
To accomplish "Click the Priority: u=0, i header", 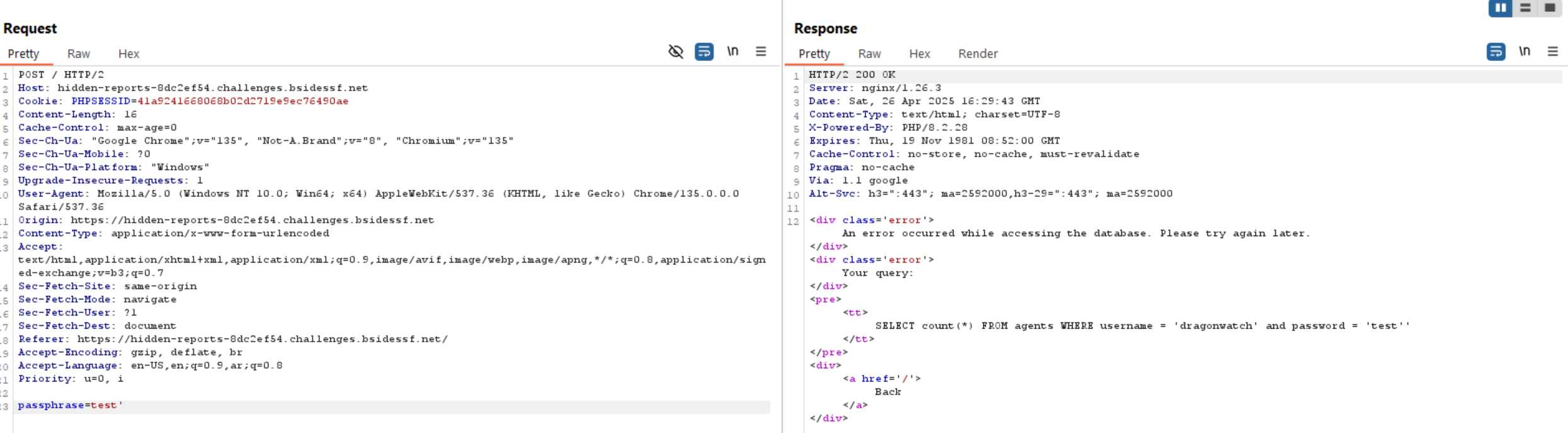I will [71, 379].
